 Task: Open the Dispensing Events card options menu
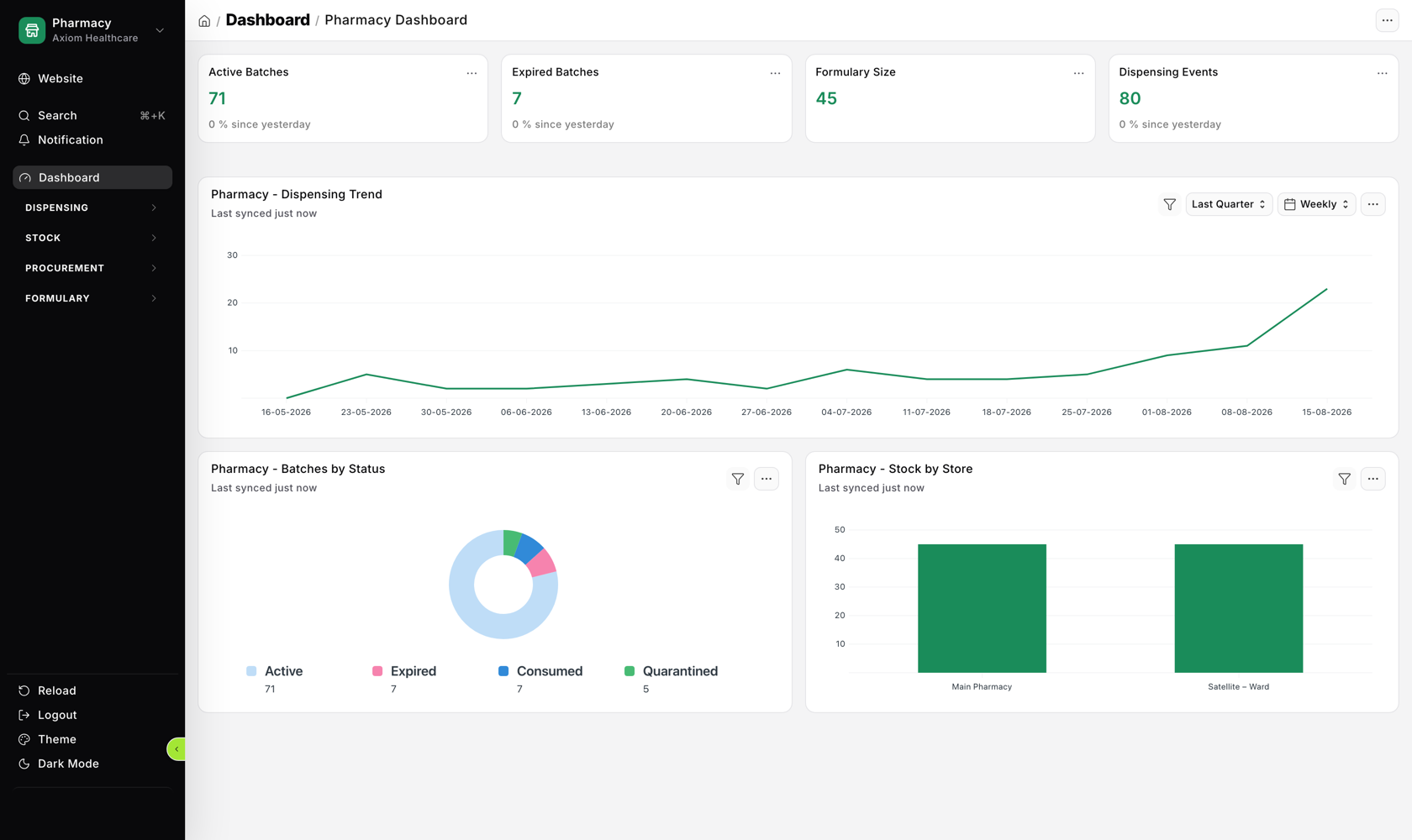click(x=1382, y=73)
